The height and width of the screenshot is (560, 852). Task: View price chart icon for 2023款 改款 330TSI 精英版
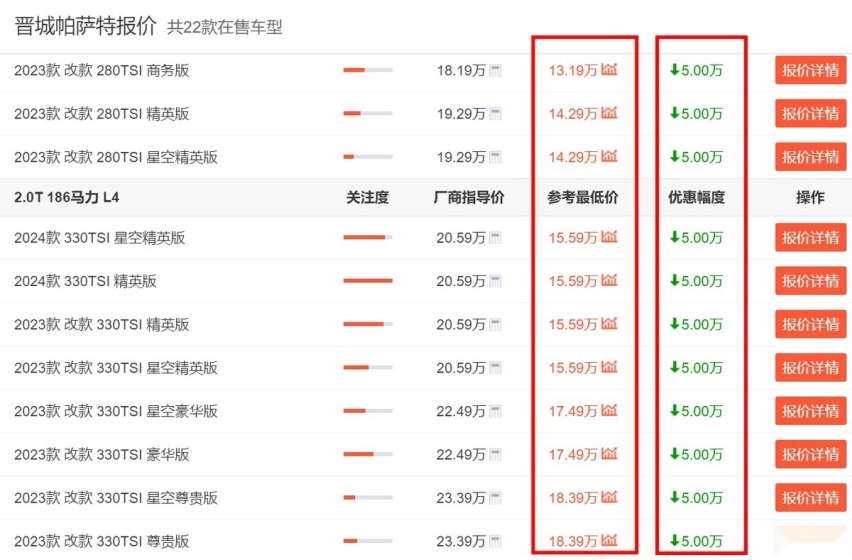(609, 324)
